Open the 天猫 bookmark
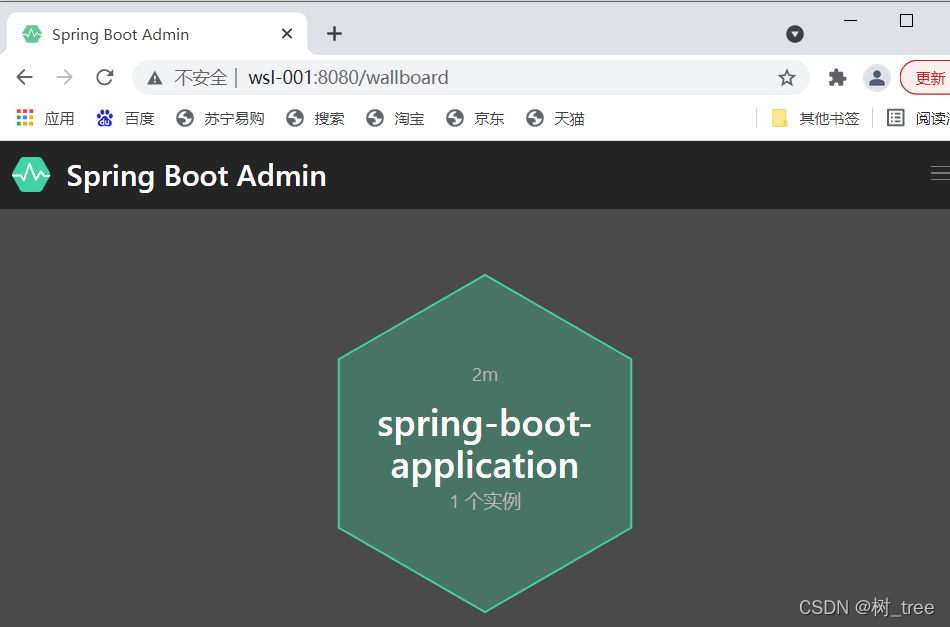Image resolution: width=950 pixels, height=627 pixels. click(555, 118)
